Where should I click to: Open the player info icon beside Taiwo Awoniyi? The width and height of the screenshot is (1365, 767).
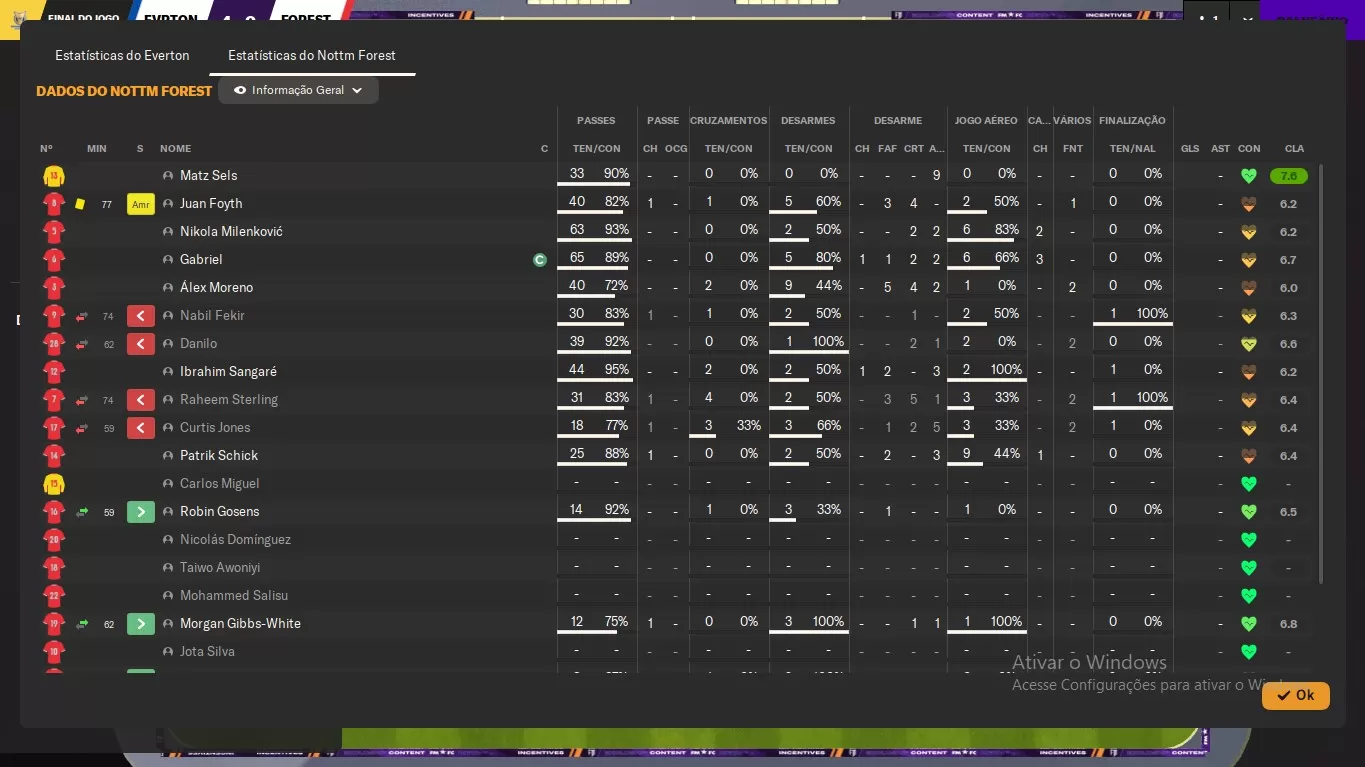tap(168, 568)
